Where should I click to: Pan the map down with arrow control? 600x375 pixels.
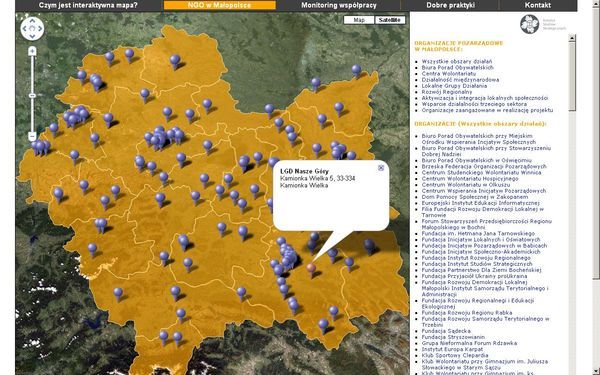point(32,36)
